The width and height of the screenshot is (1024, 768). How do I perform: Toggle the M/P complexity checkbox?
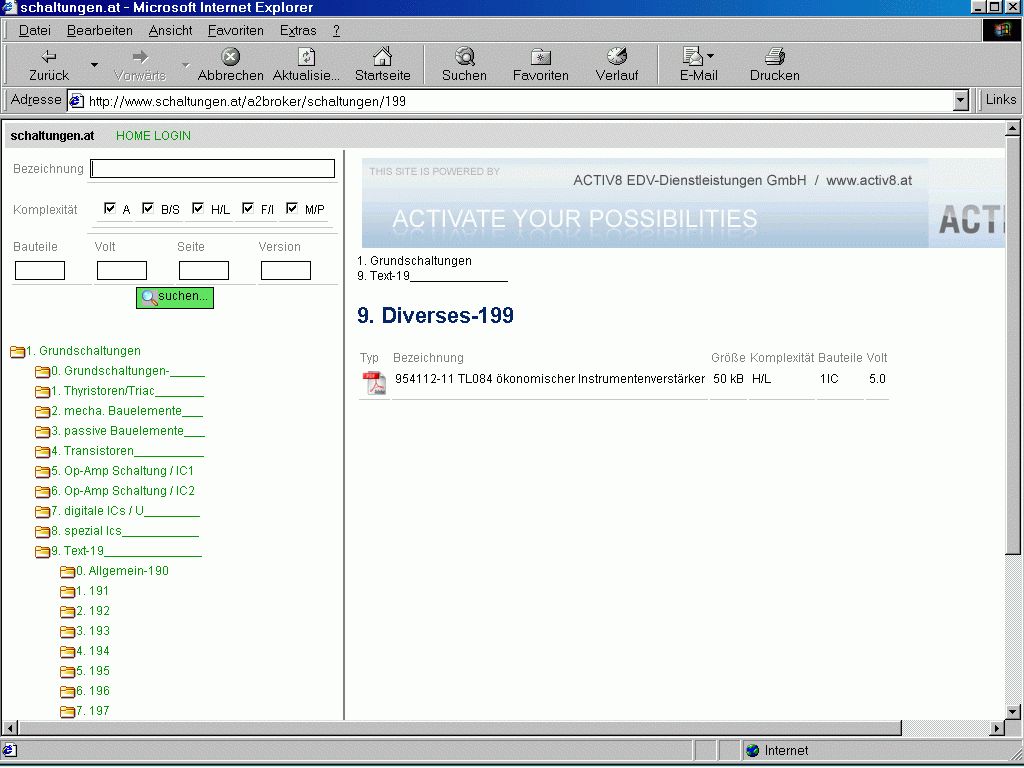292,208
